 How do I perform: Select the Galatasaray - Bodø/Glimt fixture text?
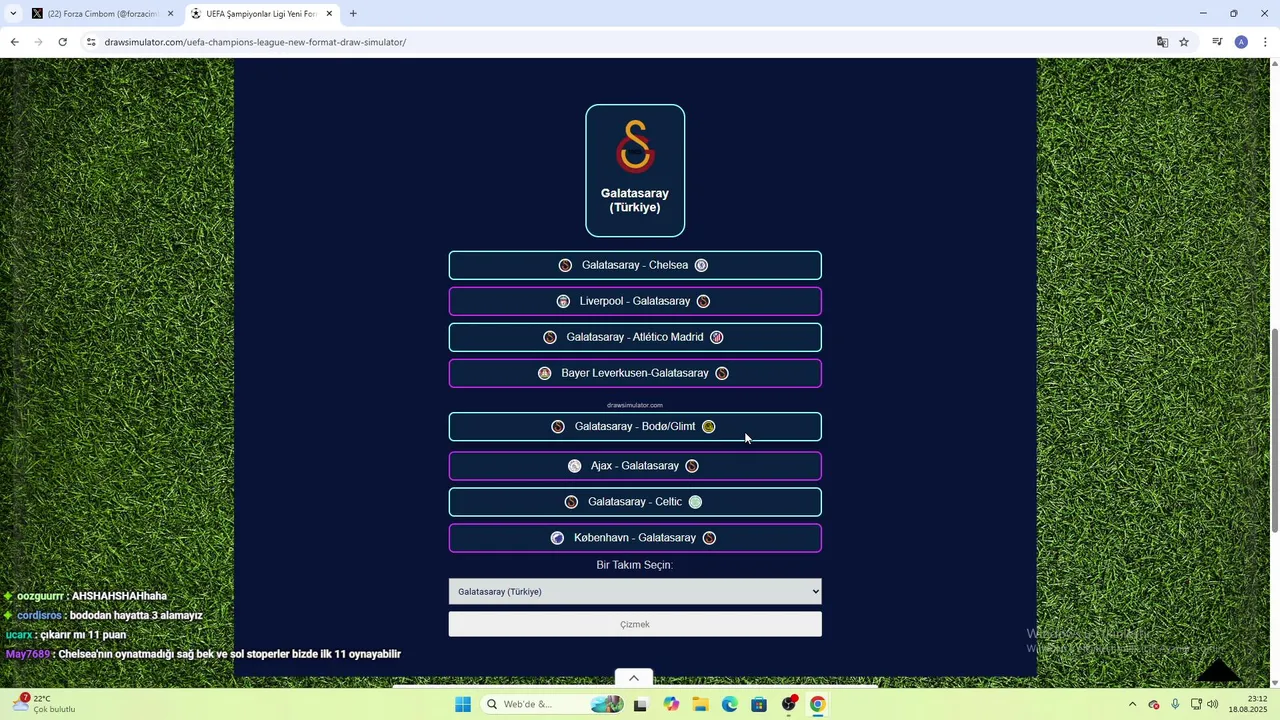click(x=635, y=426)
